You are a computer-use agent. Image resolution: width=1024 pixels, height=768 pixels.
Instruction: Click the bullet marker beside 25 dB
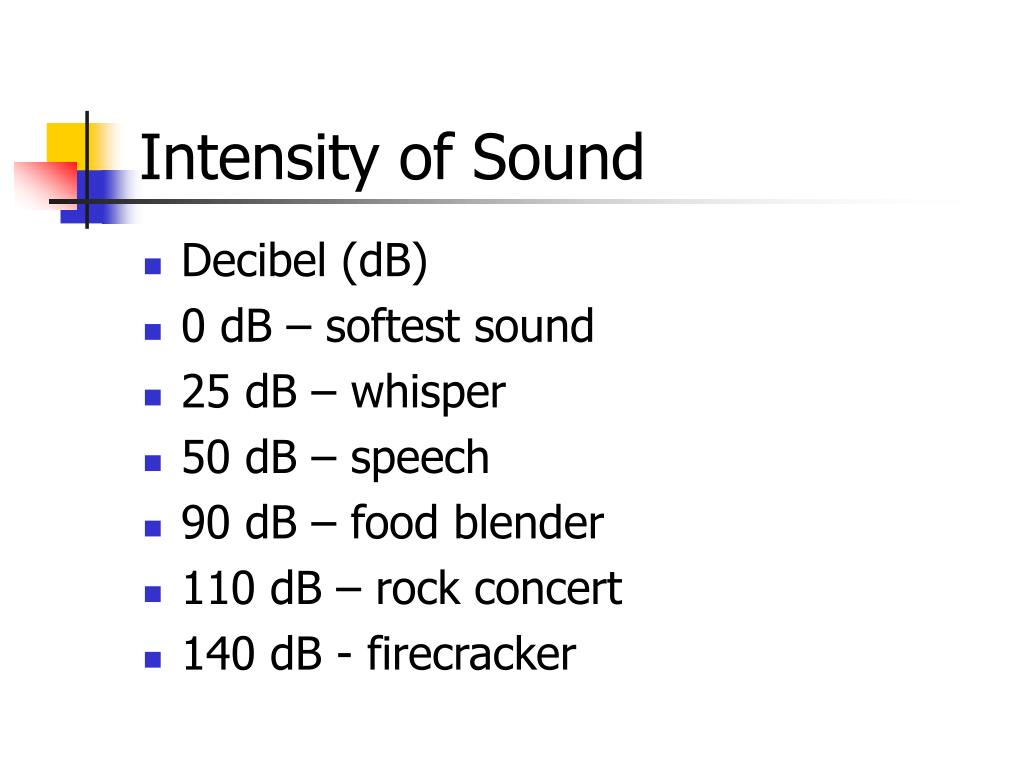[153, 397]
